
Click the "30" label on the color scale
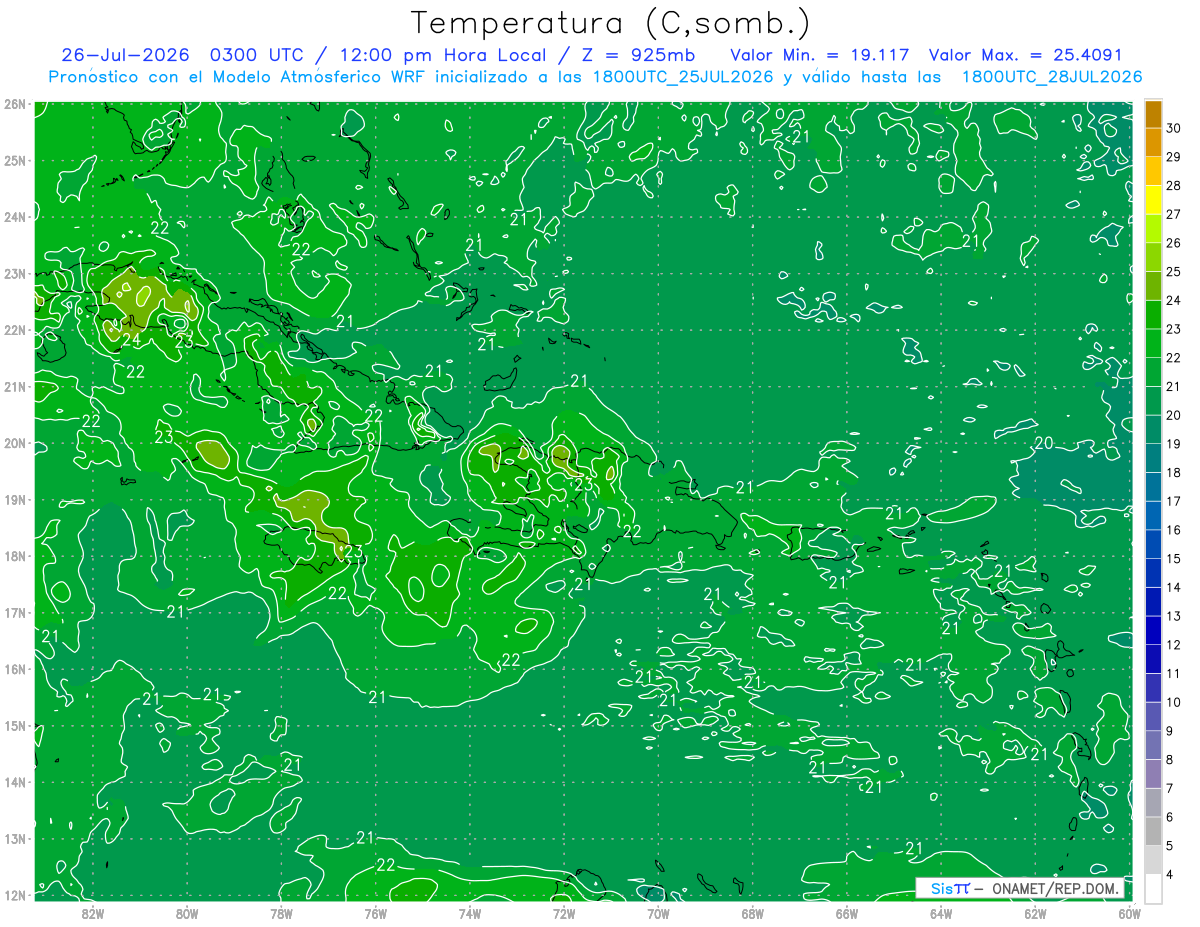(1174, 128)
